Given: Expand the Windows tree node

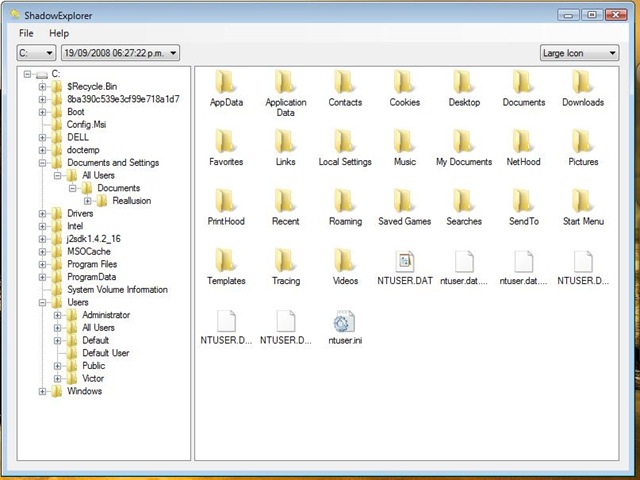Looking at the screenshot, I should pos(42,391).
